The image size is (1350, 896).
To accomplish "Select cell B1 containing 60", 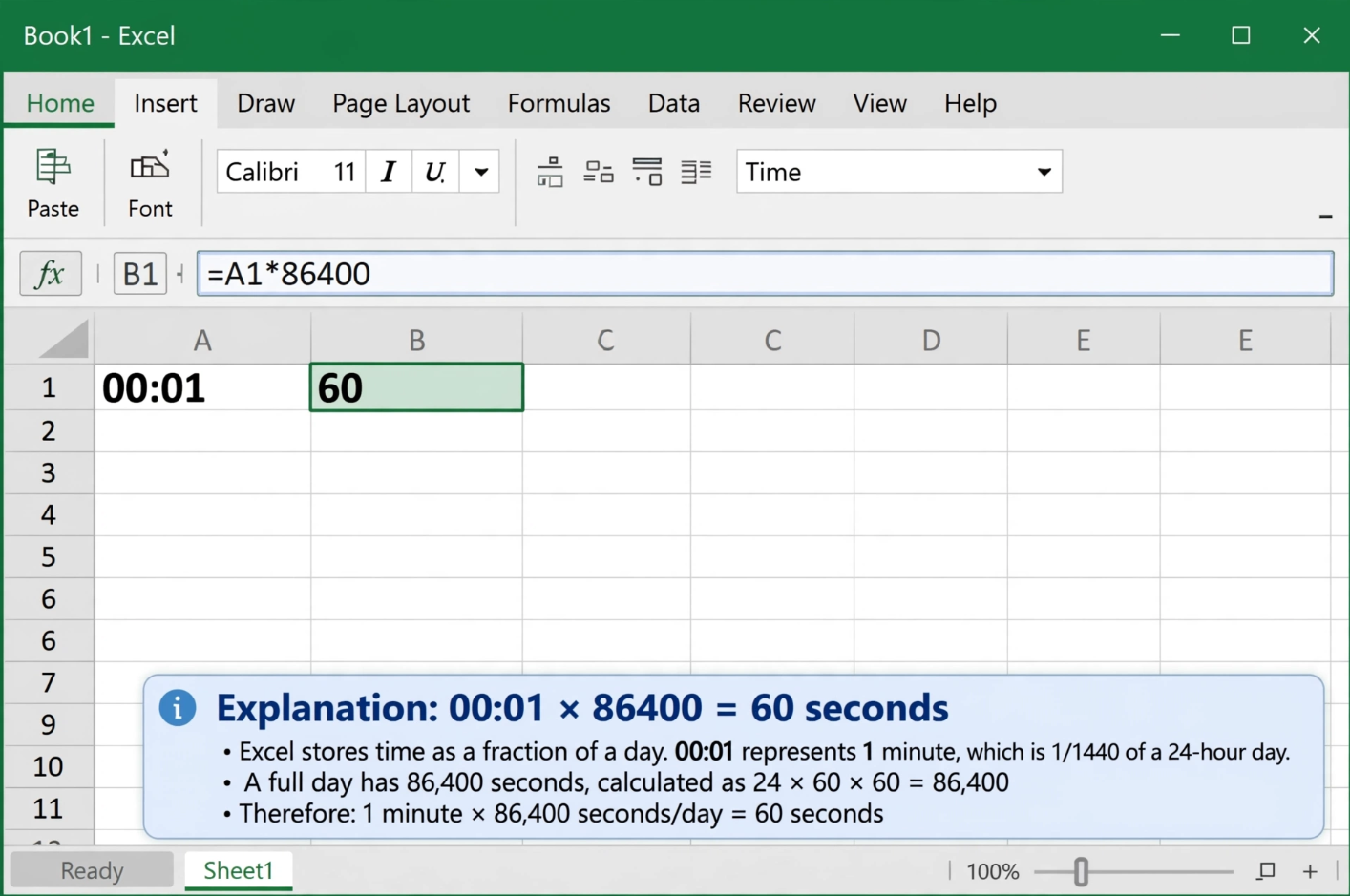I will (416, 387).
